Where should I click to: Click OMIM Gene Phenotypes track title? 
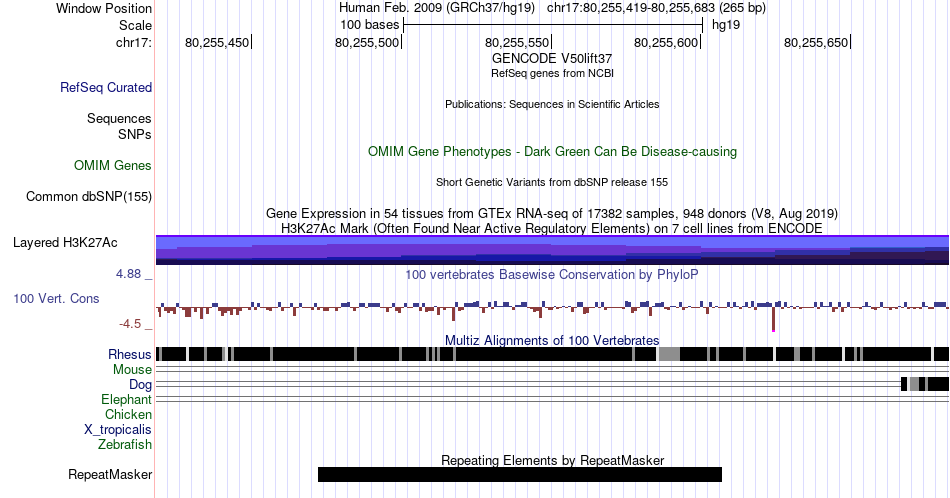click(x=552, y=151)
